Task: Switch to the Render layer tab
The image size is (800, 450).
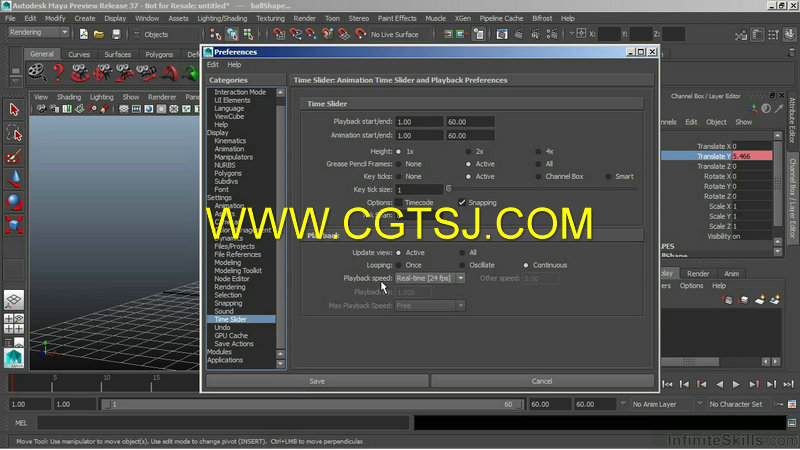Action: pos(697,274)
